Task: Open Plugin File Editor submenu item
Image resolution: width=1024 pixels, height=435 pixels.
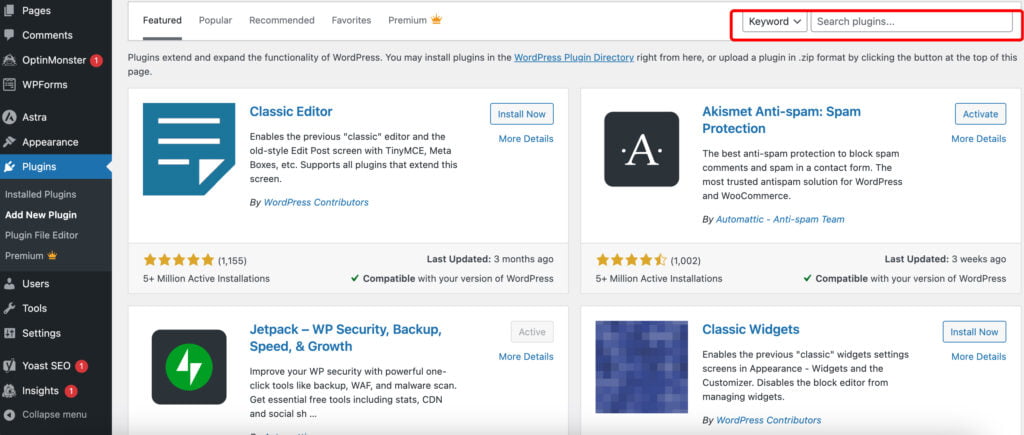Action: [x=42, y=235]
